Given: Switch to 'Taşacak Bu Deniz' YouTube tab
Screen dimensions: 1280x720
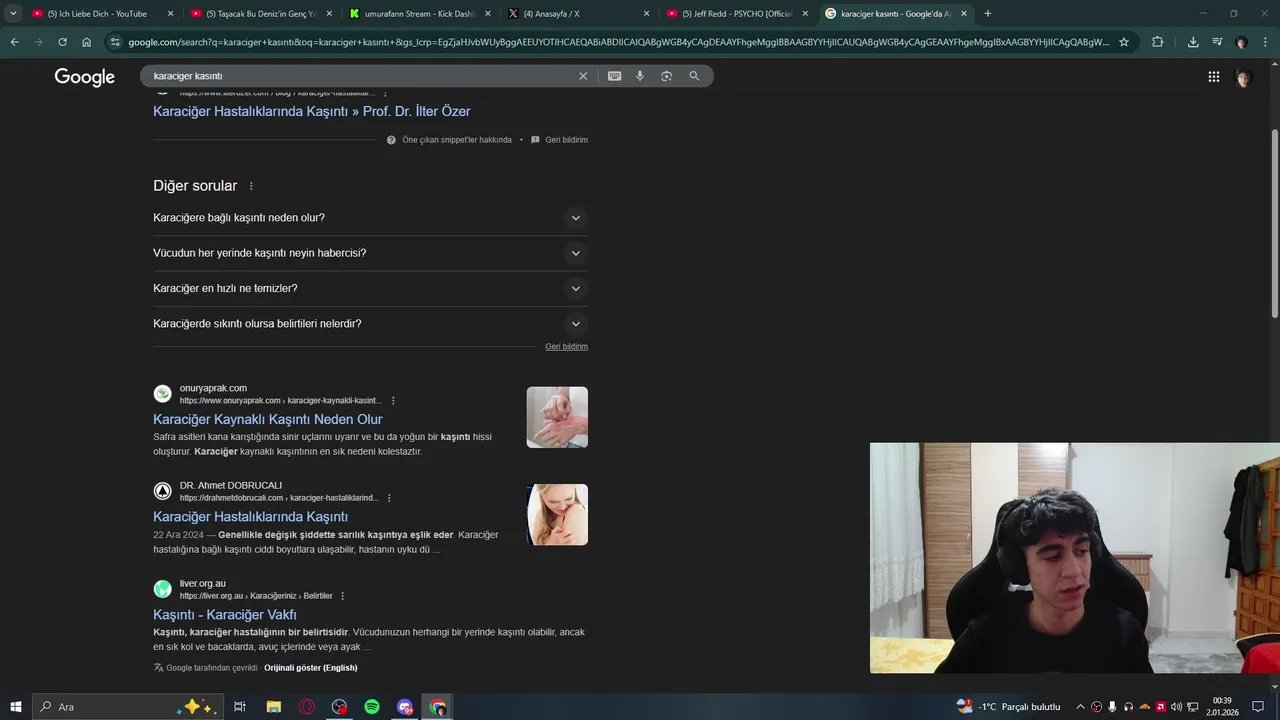Looking at the screenshot, I should pyautogui.click(x=260, y=14).
